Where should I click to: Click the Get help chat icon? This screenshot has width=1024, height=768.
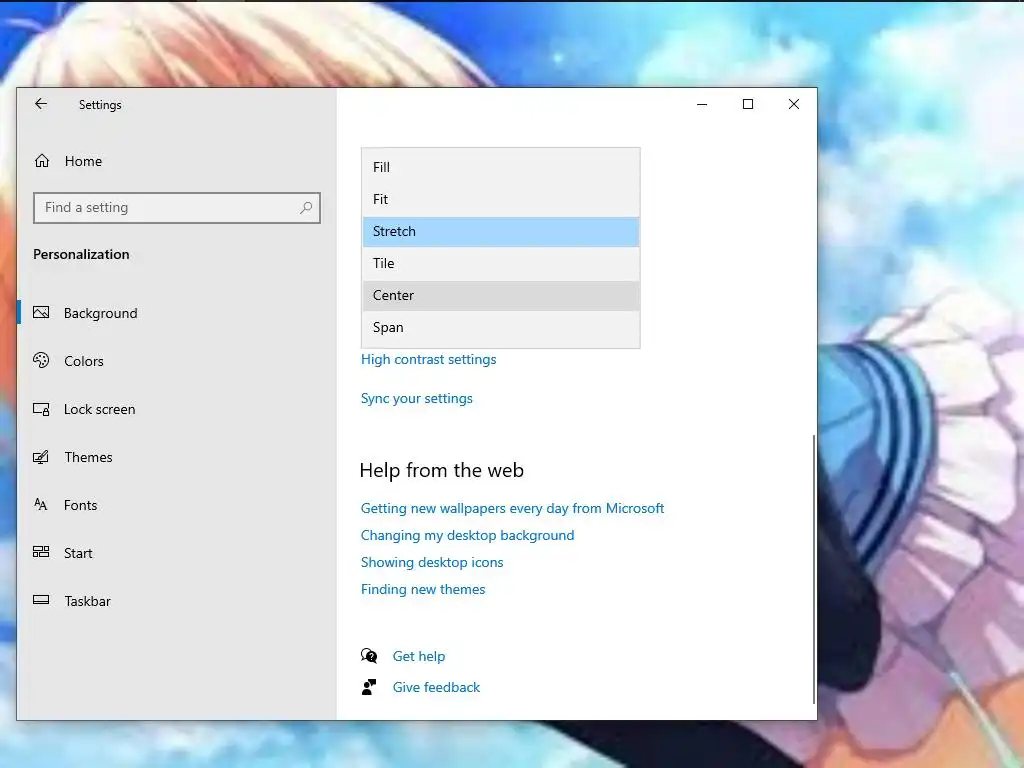pos(369,656)
